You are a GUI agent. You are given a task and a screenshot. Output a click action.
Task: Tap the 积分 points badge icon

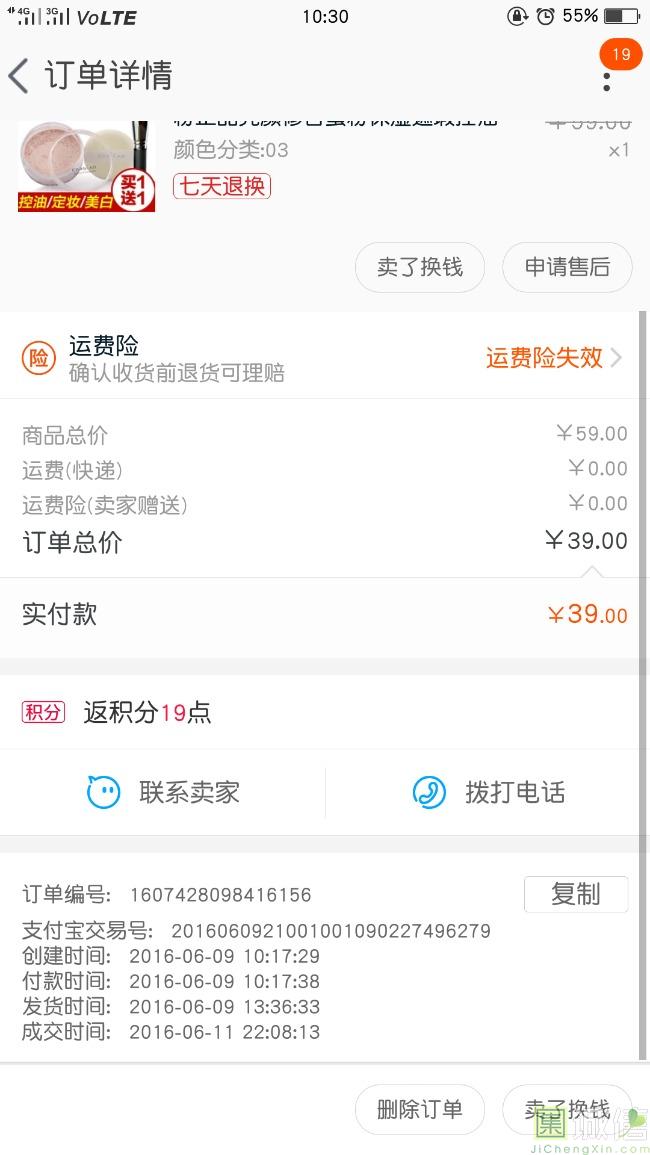[43, 712]
